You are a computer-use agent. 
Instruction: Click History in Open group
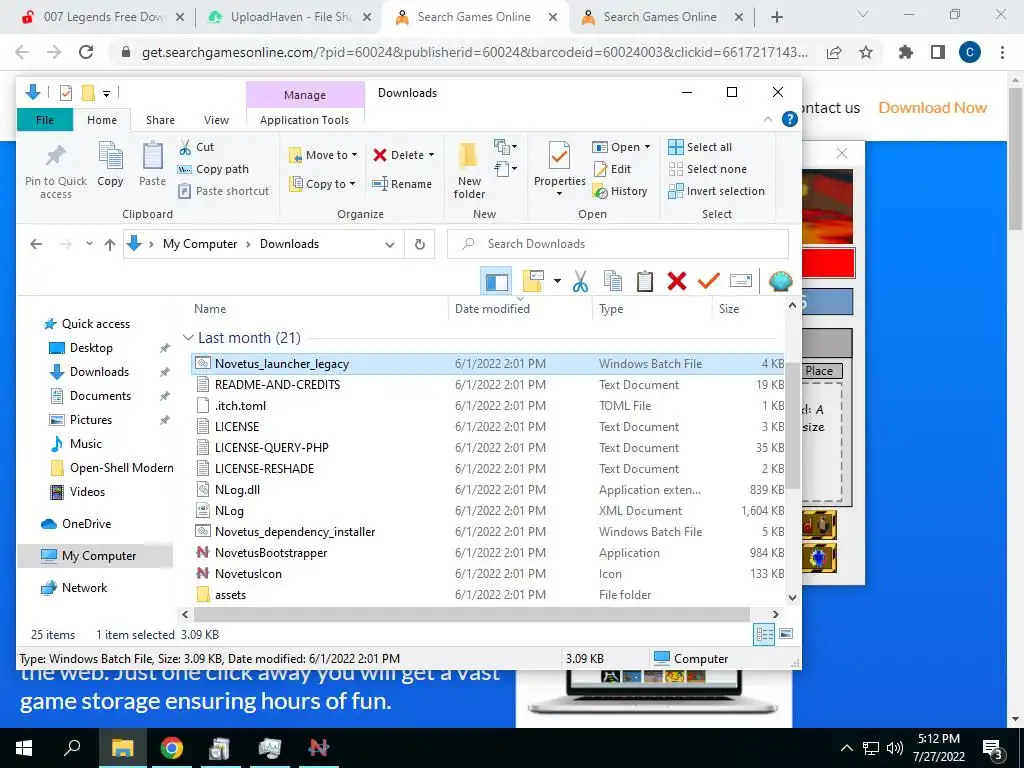click(x=620, y=191)
